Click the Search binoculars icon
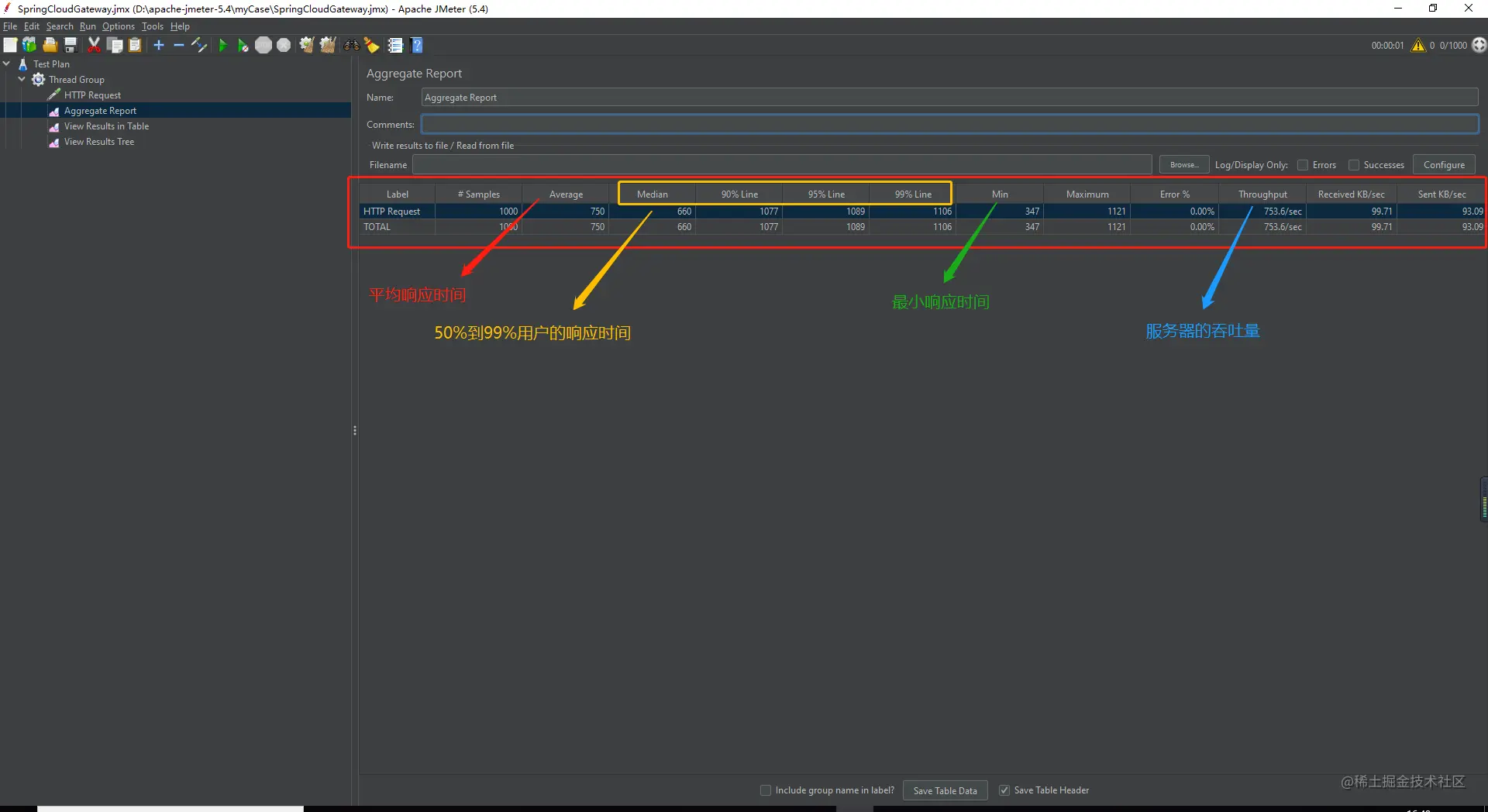Image resolution: width=1488 pixels, height=812 pixels. point(352,46)
